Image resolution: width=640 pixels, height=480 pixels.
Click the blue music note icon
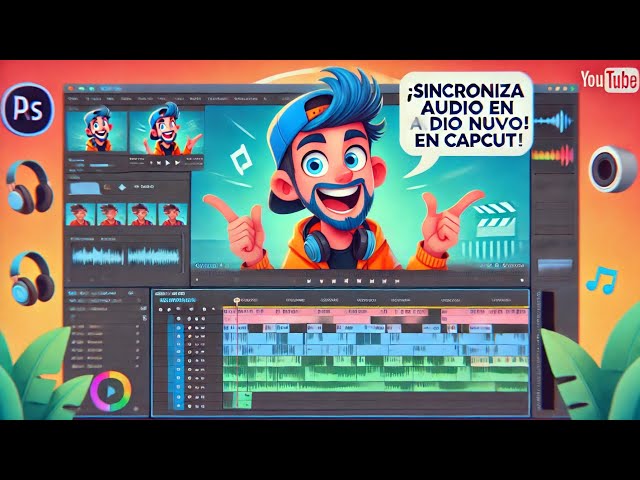(601, 280)
